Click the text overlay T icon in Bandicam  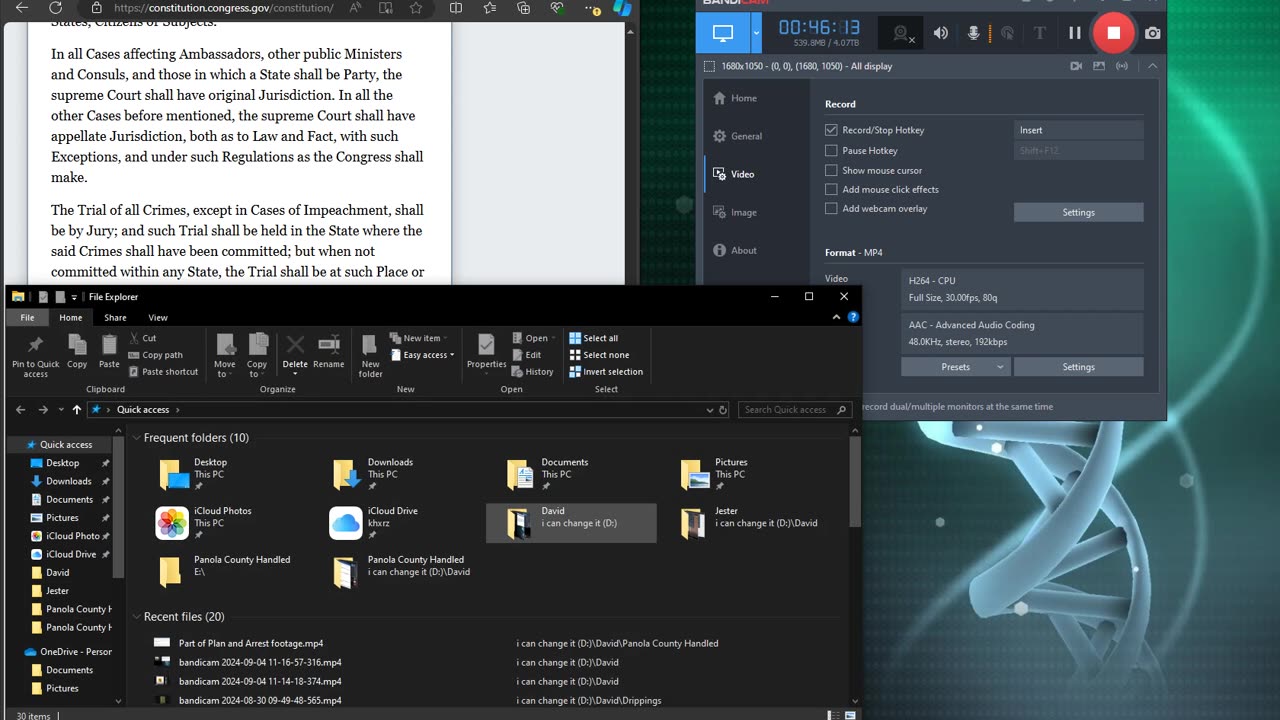point(1039,33)
